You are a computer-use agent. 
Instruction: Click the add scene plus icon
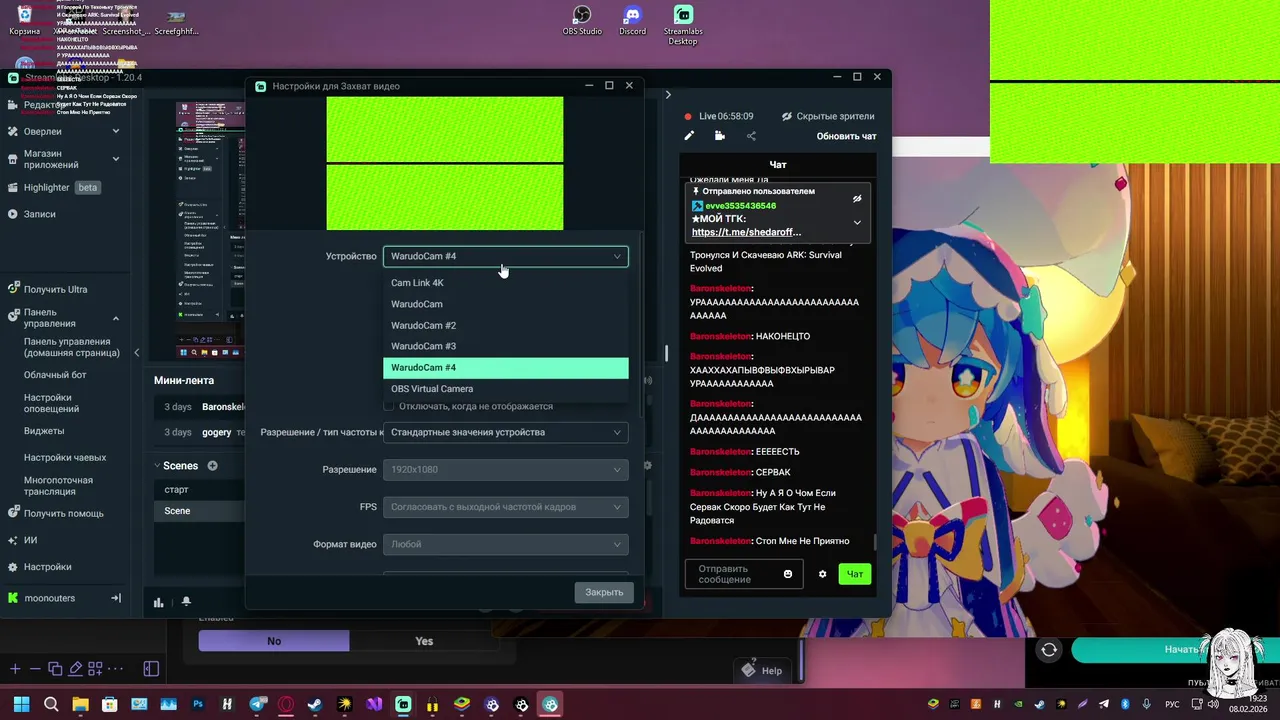point(212,466)
